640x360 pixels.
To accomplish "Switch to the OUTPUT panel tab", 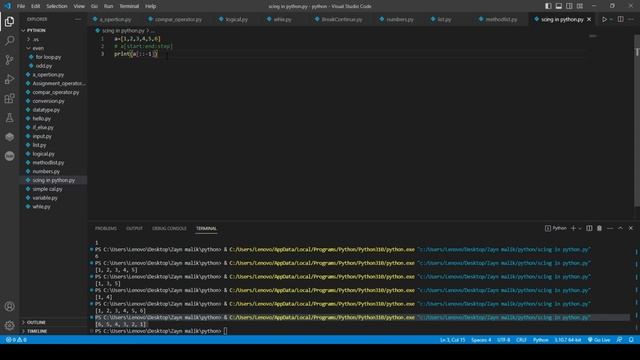I will click(134, 229).
